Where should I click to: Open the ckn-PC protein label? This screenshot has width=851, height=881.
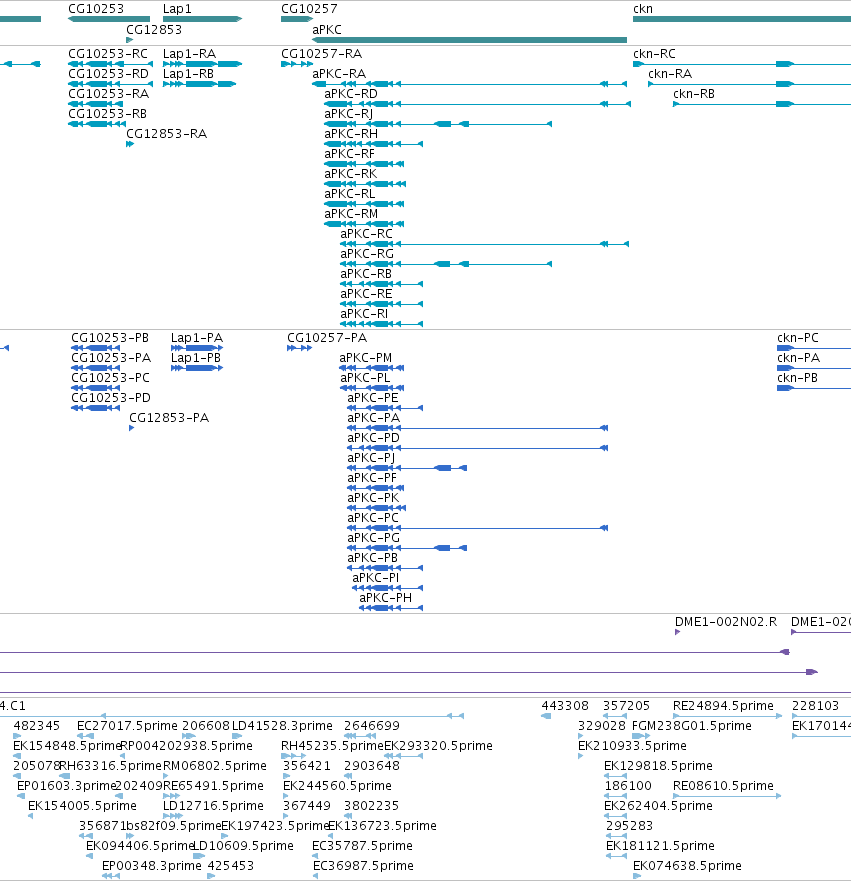(798, 338)
